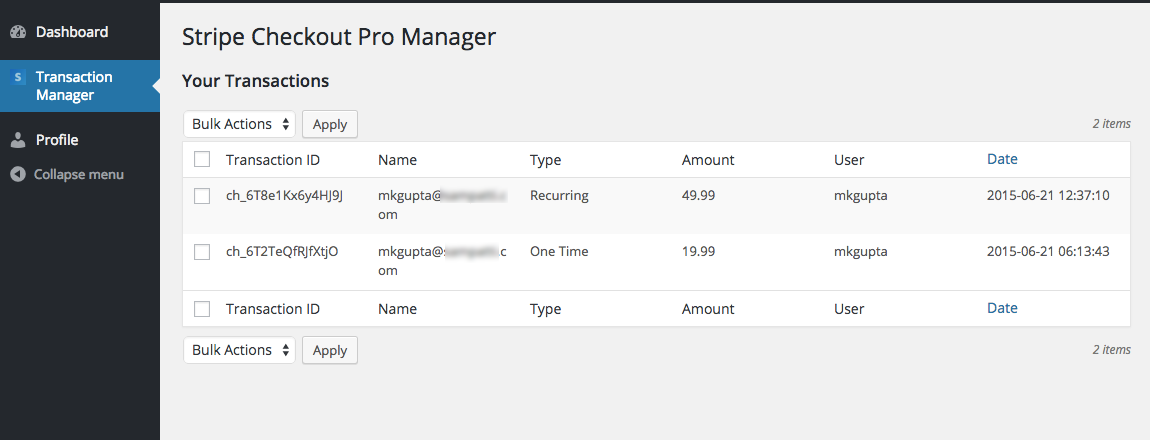Viewport: 1150px width, 440px height.
Task: Sort by Date column header link
Action: click(x=1002, y=159)
